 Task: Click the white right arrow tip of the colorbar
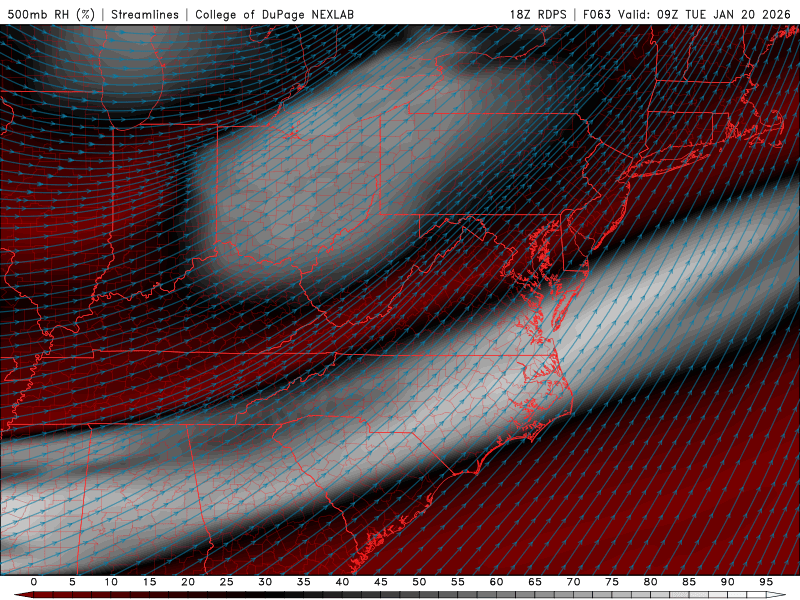pos(777,595)
